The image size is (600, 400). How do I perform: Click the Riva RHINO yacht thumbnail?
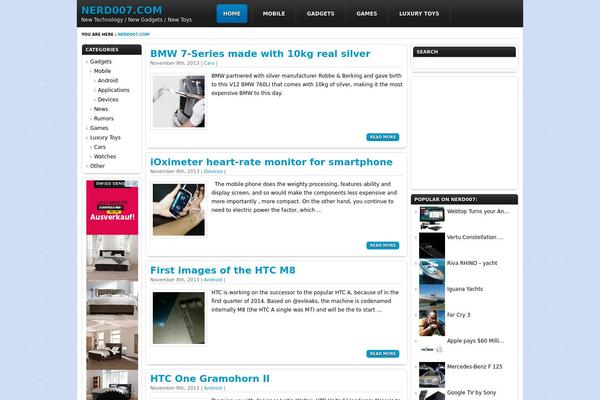[x=432, y=271]
